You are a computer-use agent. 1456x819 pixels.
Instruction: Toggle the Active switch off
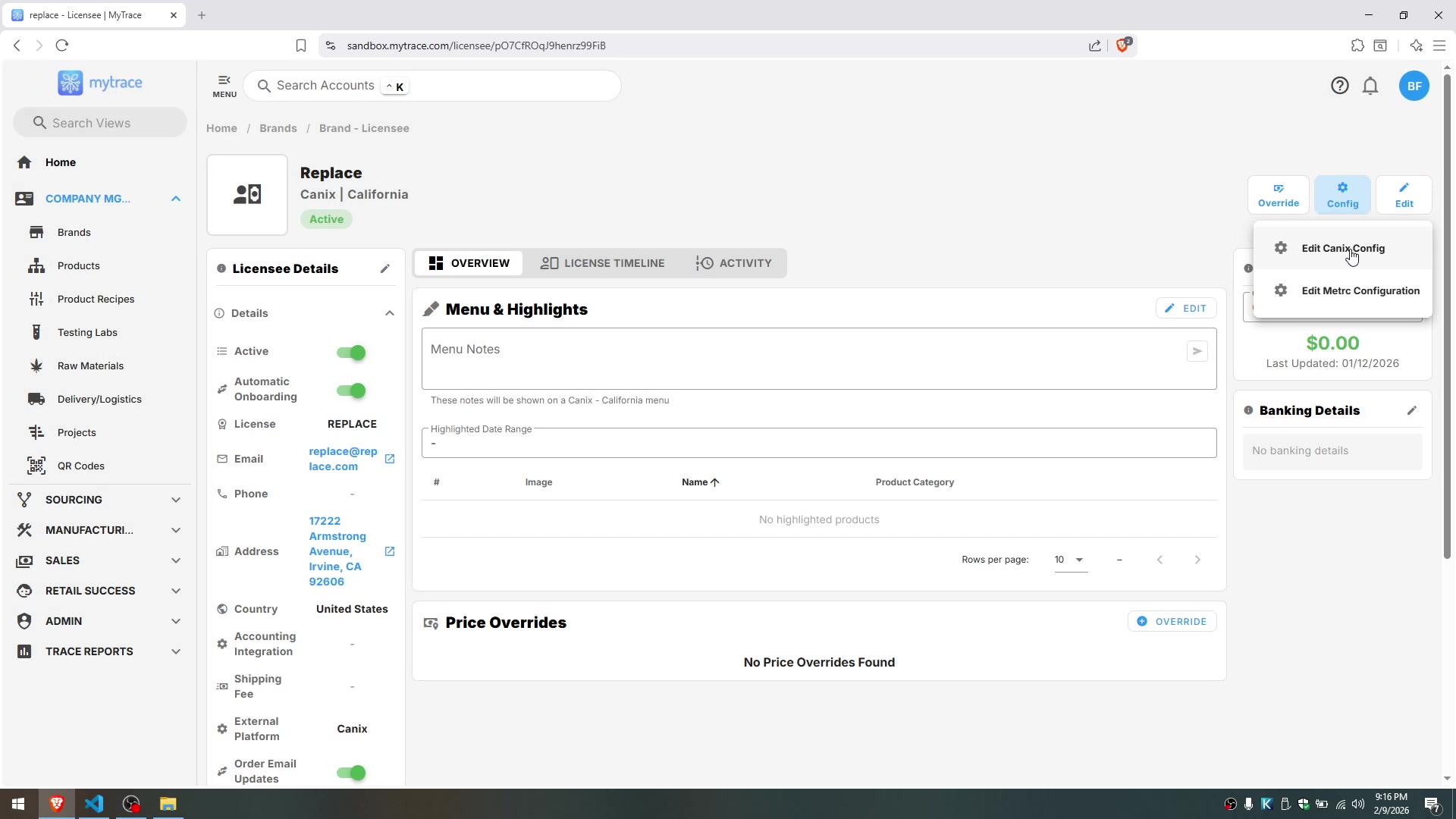(351, 352)
